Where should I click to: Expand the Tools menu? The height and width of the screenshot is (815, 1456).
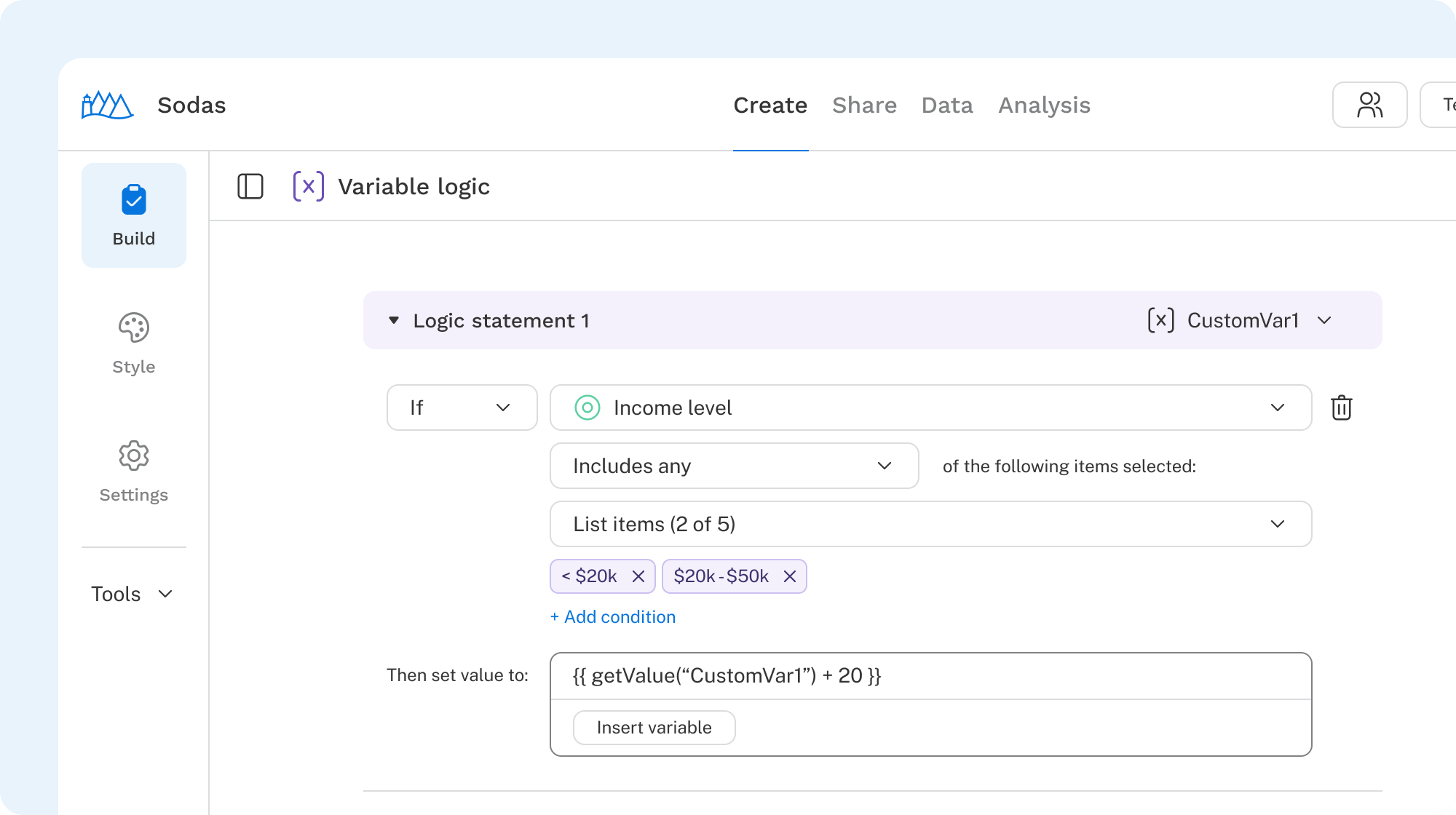tap(132, 594)
